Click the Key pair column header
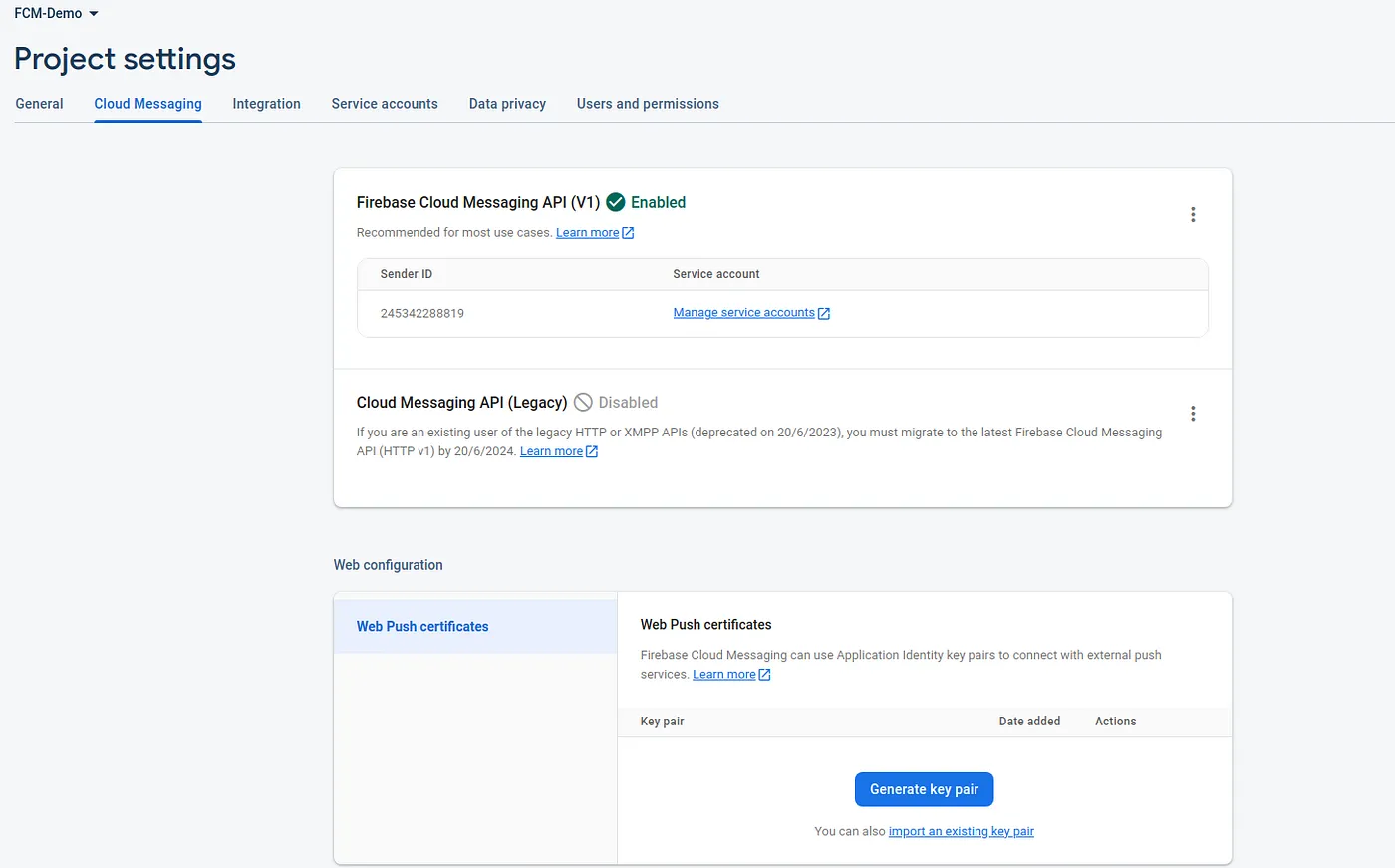Viewport: 1395px width, 868px height. click(x=662, y=722)
